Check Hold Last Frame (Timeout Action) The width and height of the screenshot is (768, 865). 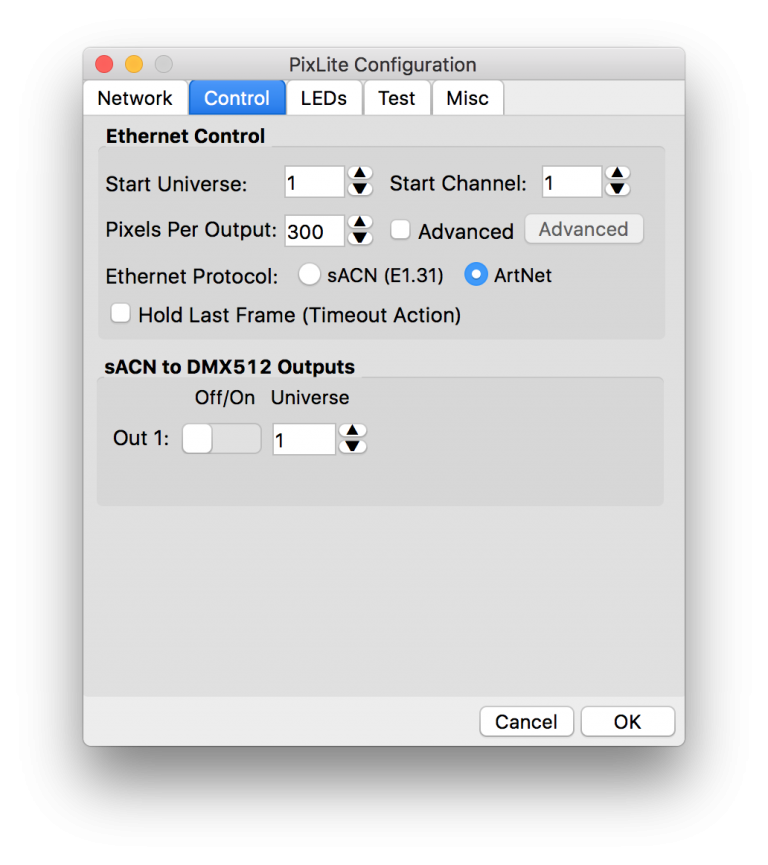pyautogui.click(x=120, y=313)
